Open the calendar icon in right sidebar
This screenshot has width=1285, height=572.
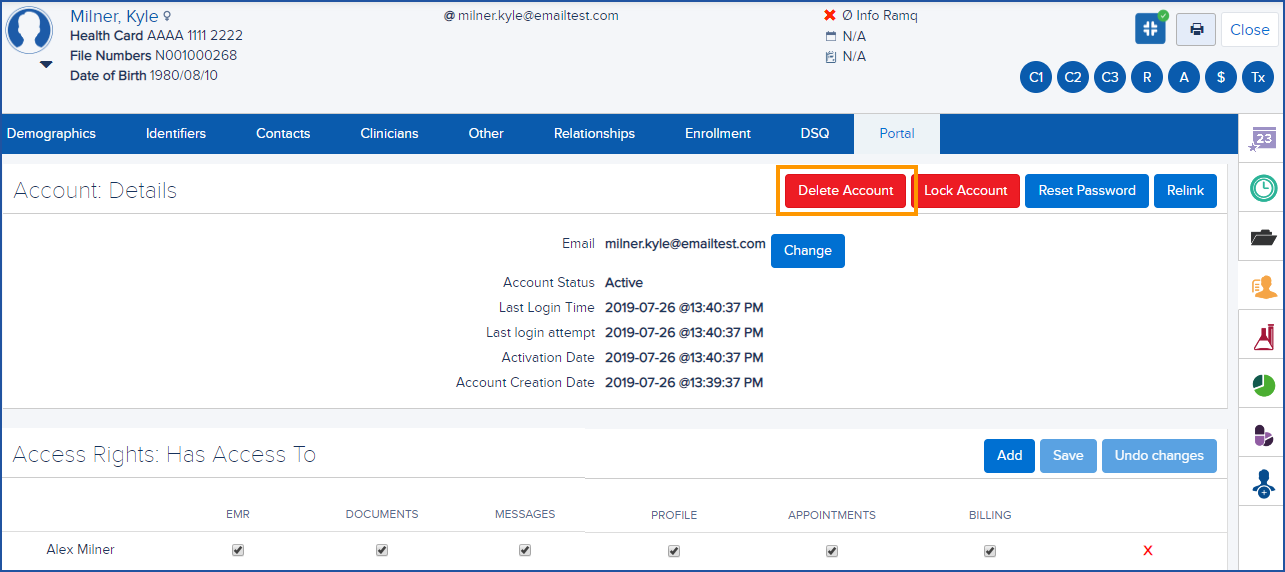1263,140
